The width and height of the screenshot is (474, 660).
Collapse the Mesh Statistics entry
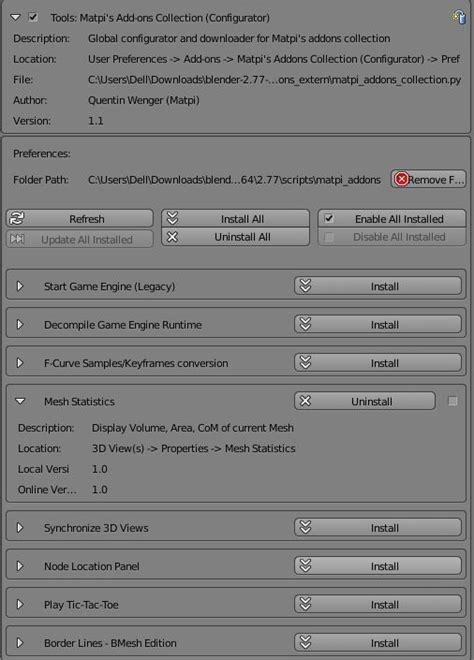click(20, 401)
